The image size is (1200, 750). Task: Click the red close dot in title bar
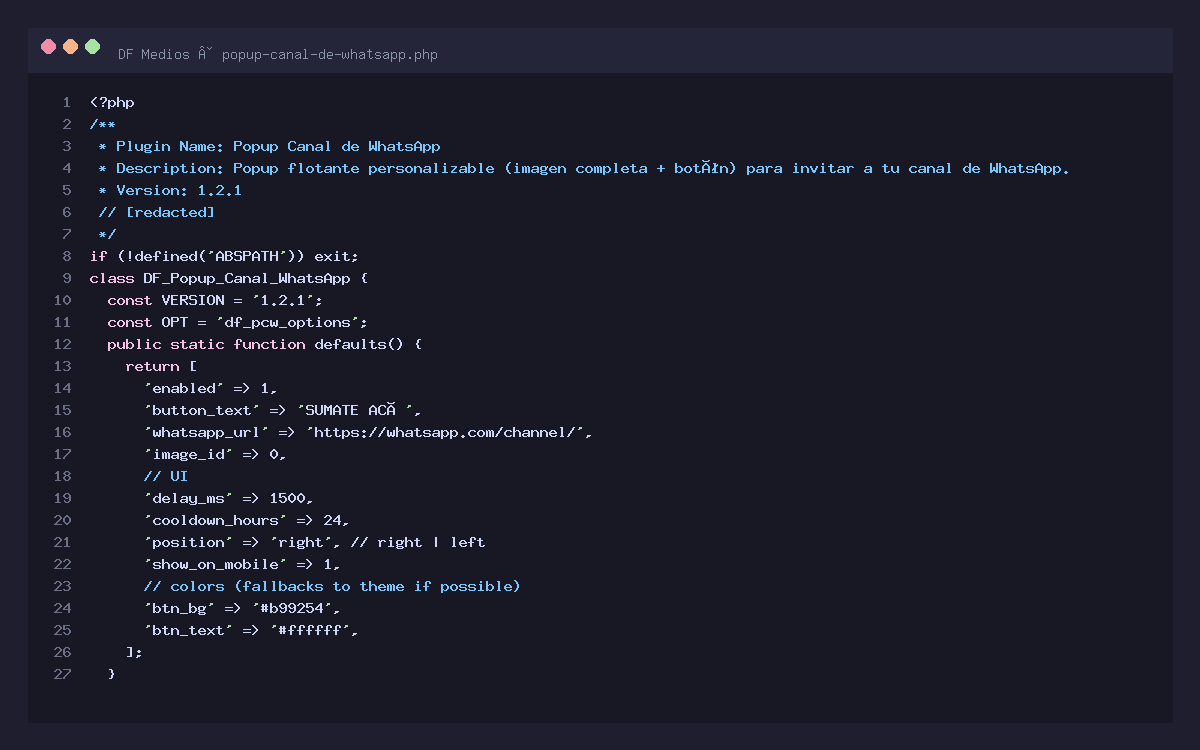(48, 46)
